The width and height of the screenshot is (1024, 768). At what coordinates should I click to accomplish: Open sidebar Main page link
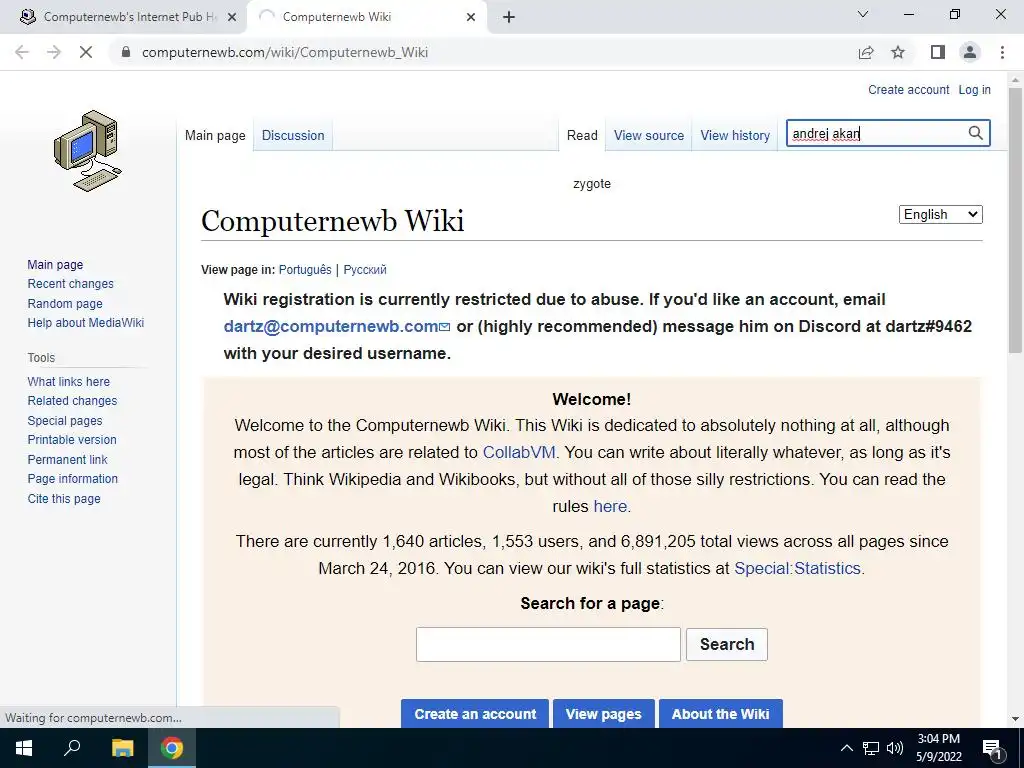pyautogui.click(x=55, y=264)
